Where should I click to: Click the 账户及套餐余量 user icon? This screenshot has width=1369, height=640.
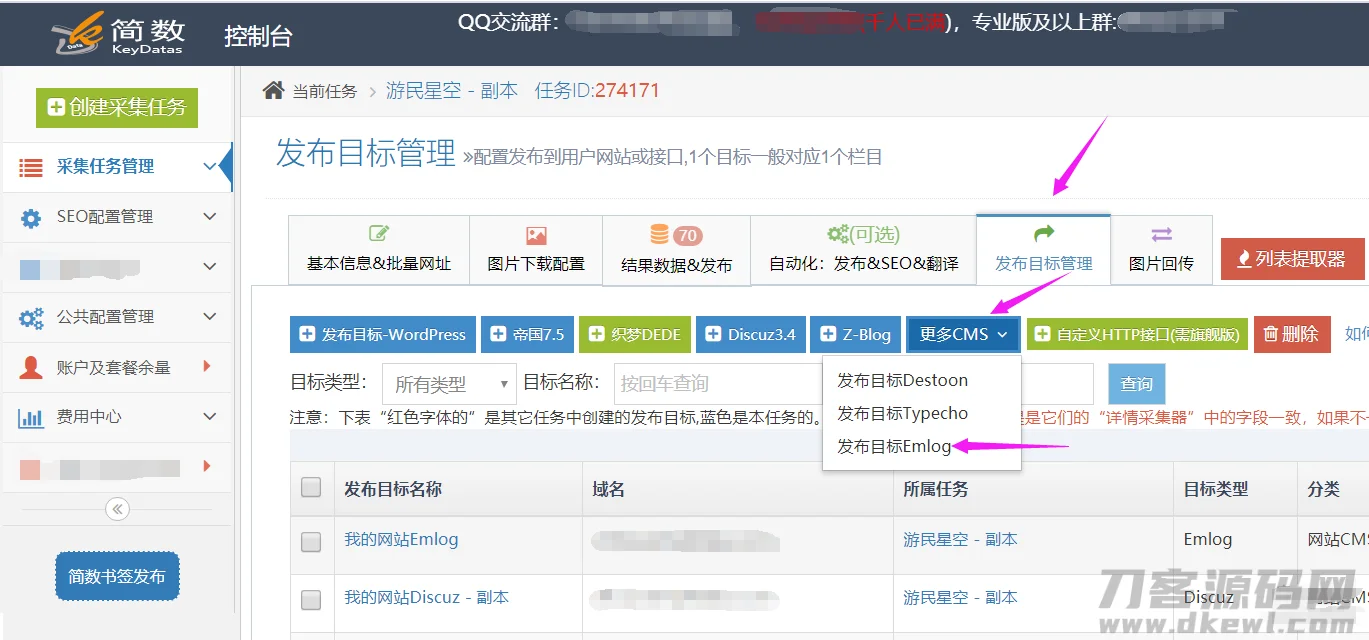31,367
